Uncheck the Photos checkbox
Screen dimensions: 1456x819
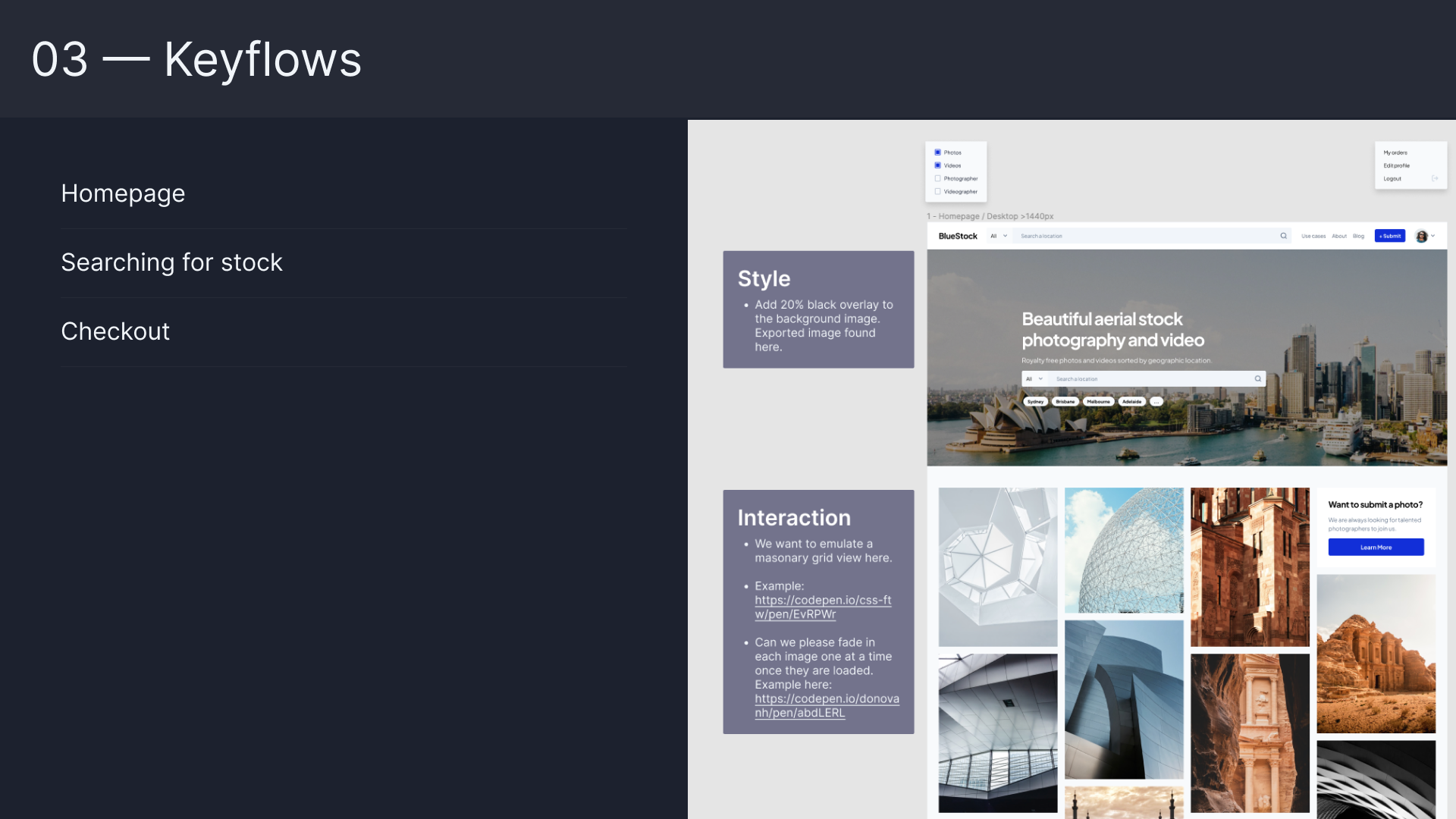click(938, 152)
